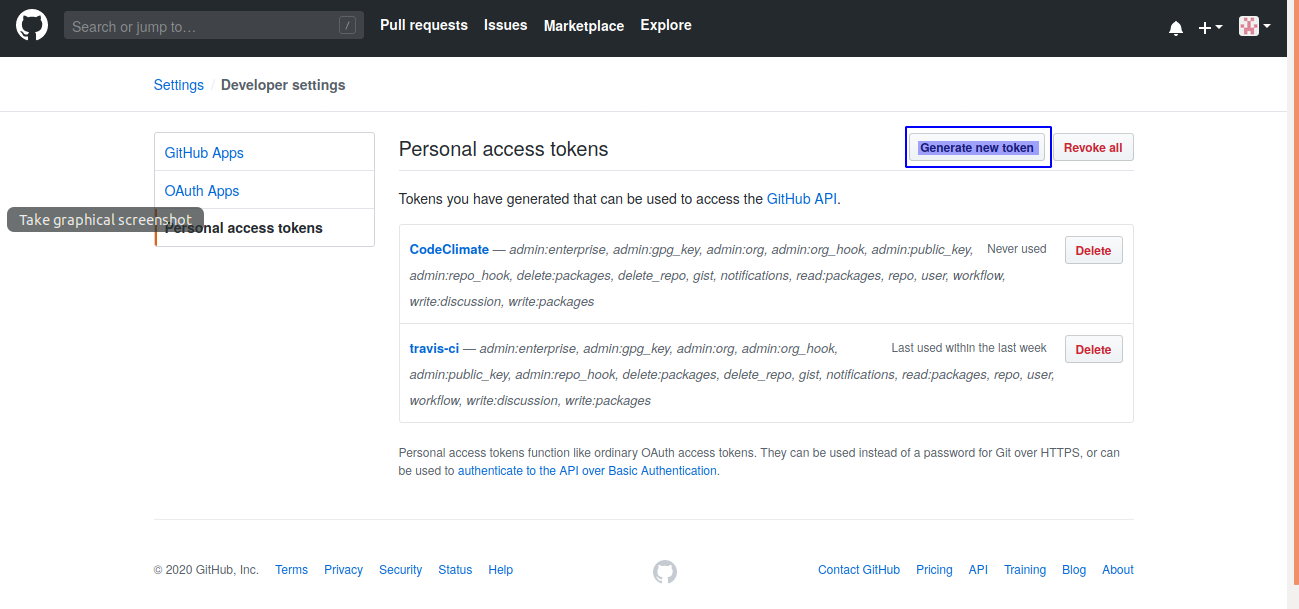Delete the CodeClimate token
This screenshot has height=609, width=1299.
tap(1093, 251)
